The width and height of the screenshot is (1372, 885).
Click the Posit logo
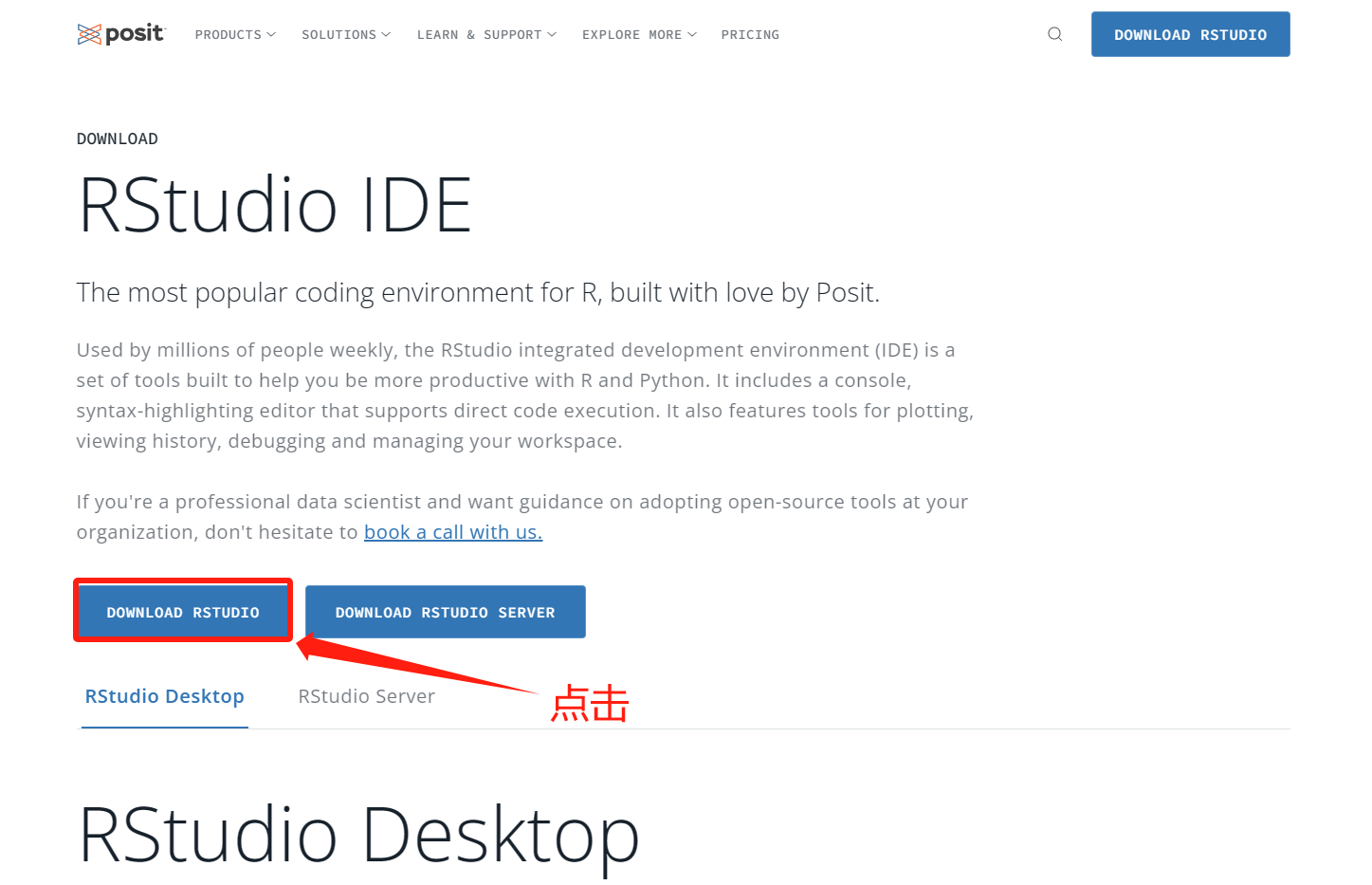point(121,34)
